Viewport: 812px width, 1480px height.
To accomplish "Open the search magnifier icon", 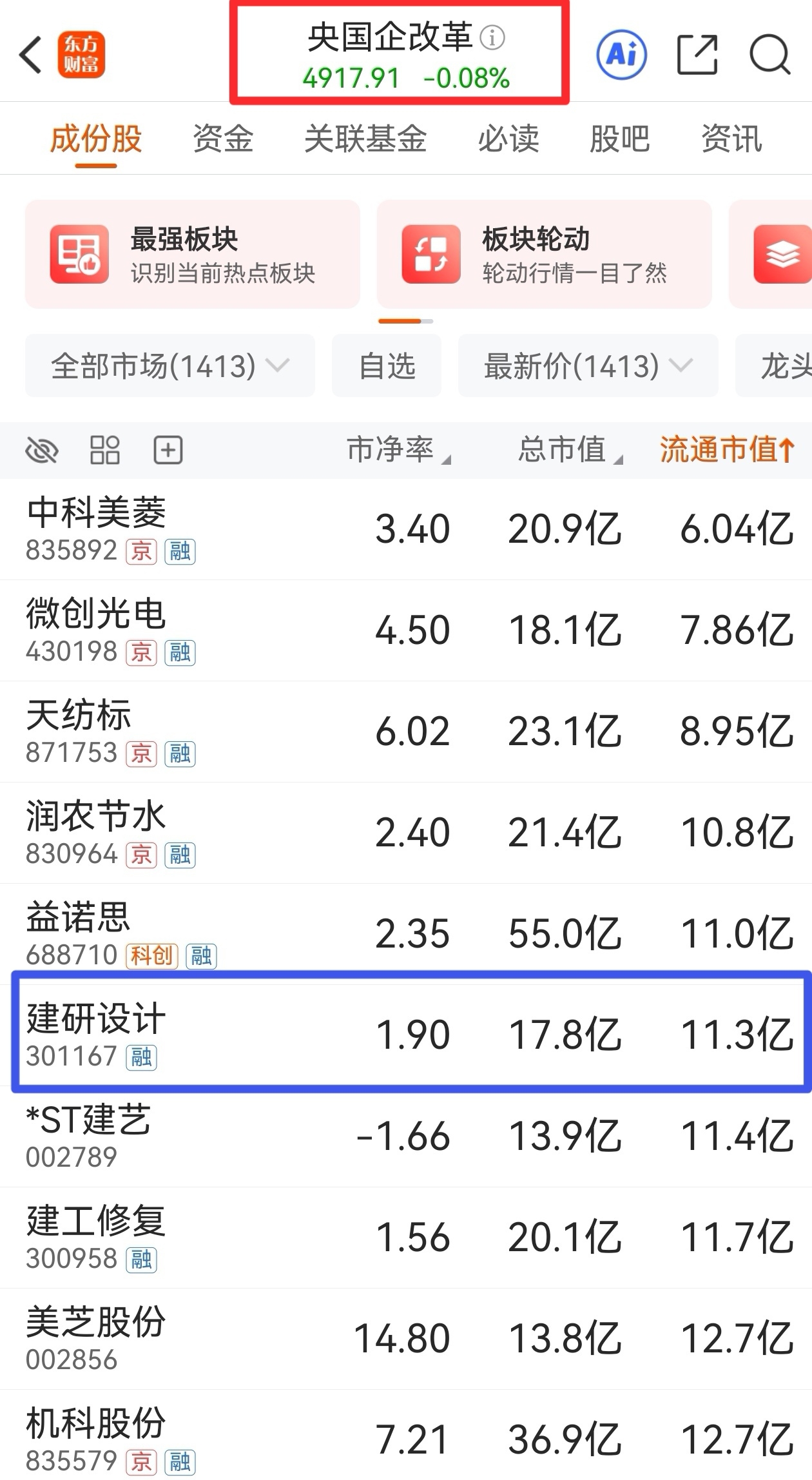I will click(769, 55).
